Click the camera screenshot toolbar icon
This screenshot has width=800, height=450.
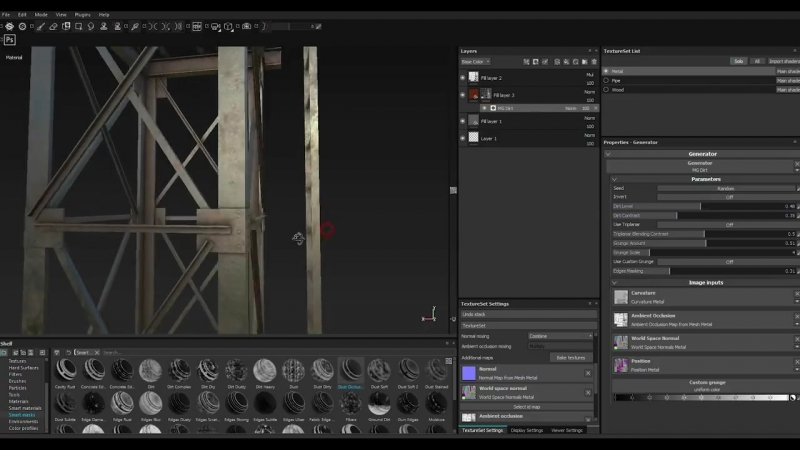(246, 27)
